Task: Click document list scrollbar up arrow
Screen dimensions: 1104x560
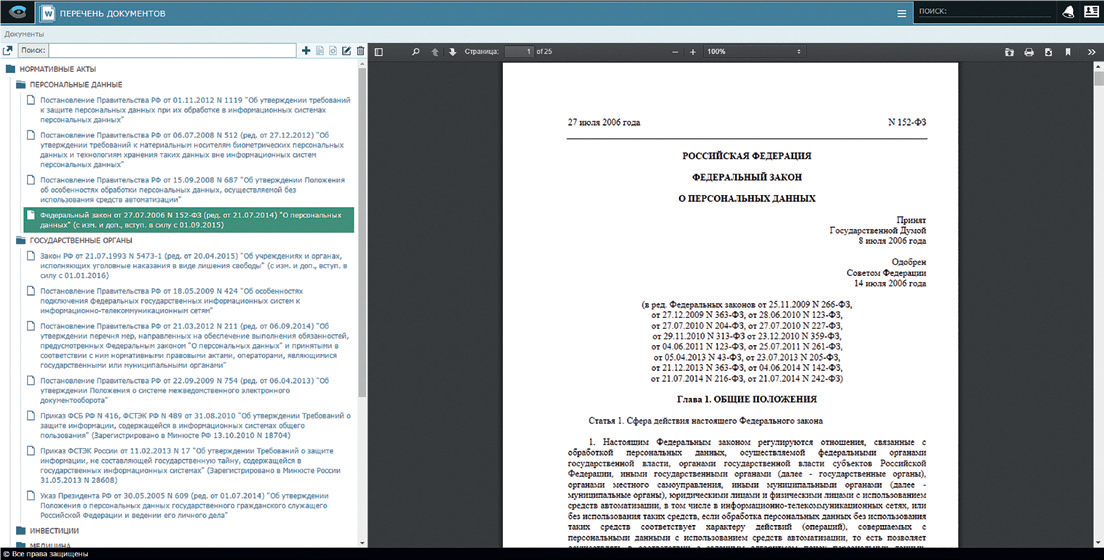Action: (x=363, y=63)
